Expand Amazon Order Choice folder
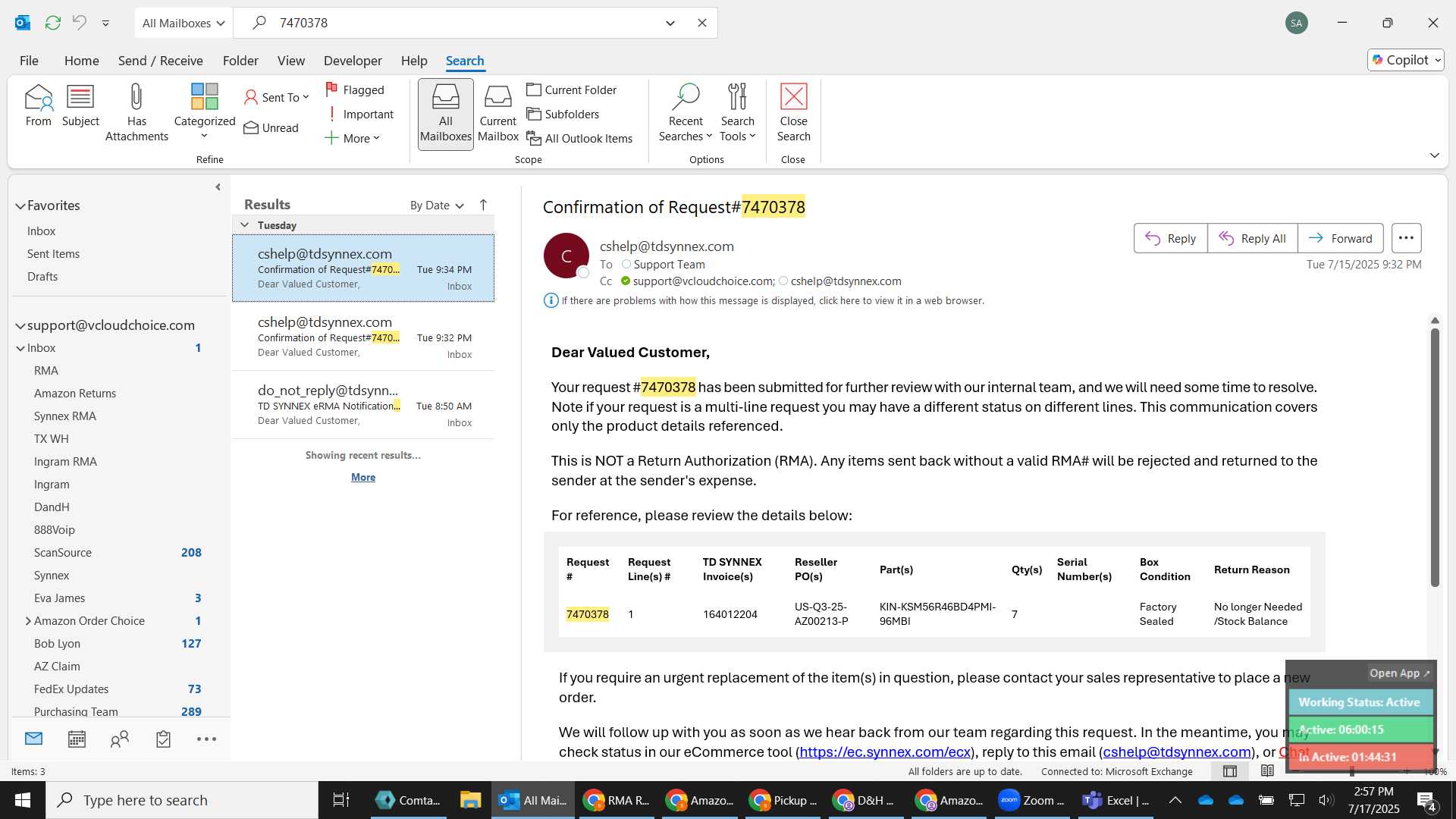This screenshot has height=819, width=1456. pos(28,620)
